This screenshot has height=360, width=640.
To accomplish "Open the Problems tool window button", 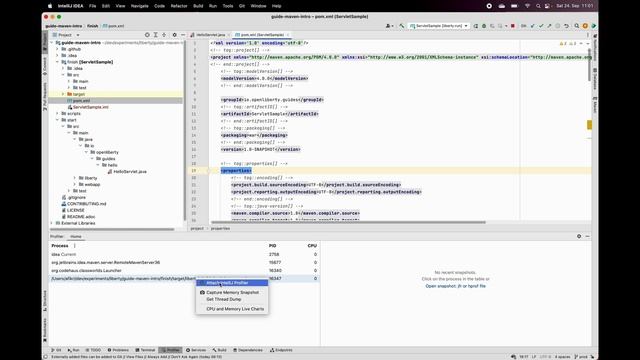I will point(118,350).
